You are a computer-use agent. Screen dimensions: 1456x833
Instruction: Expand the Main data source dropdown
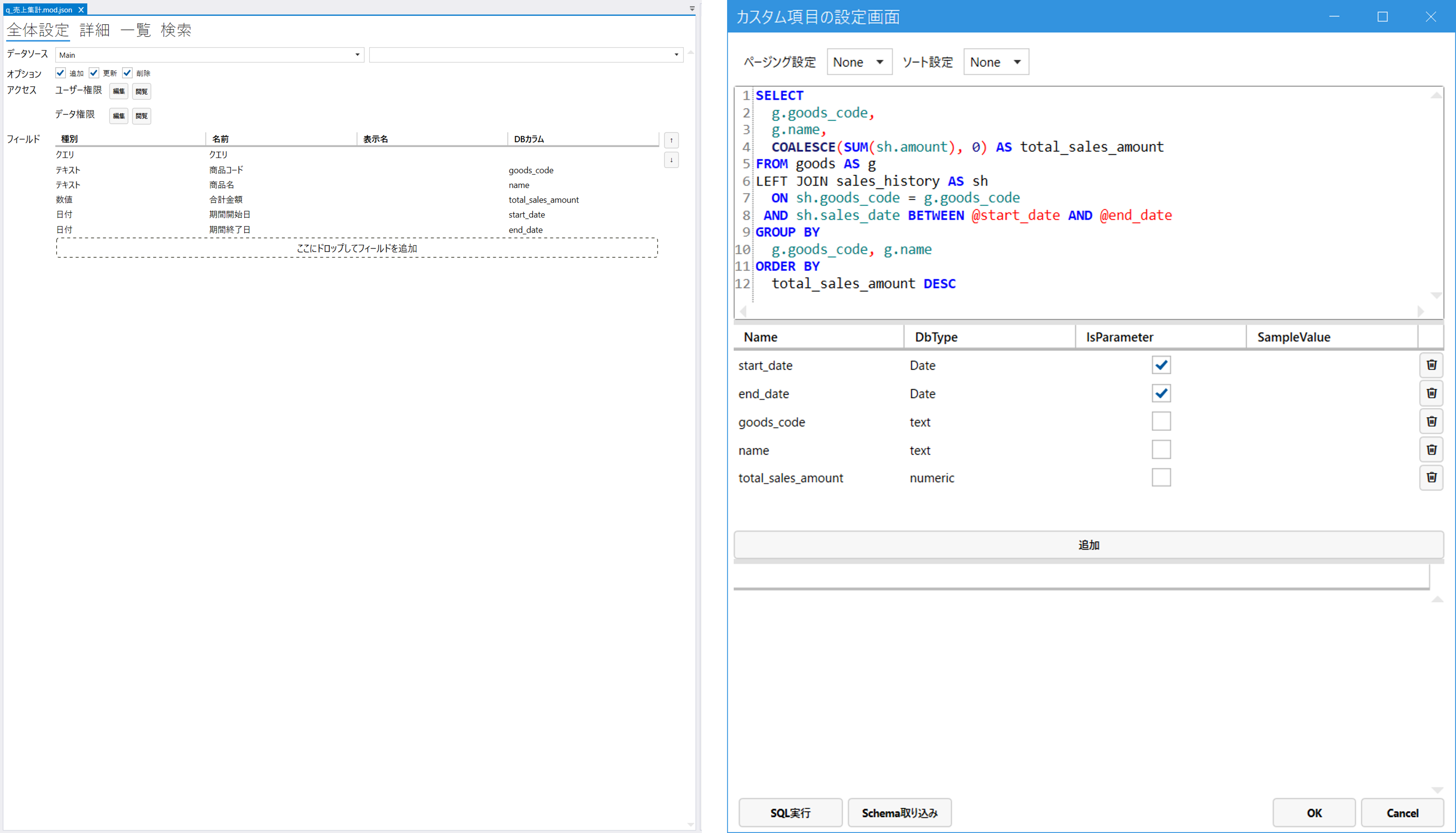pos(357,55)
